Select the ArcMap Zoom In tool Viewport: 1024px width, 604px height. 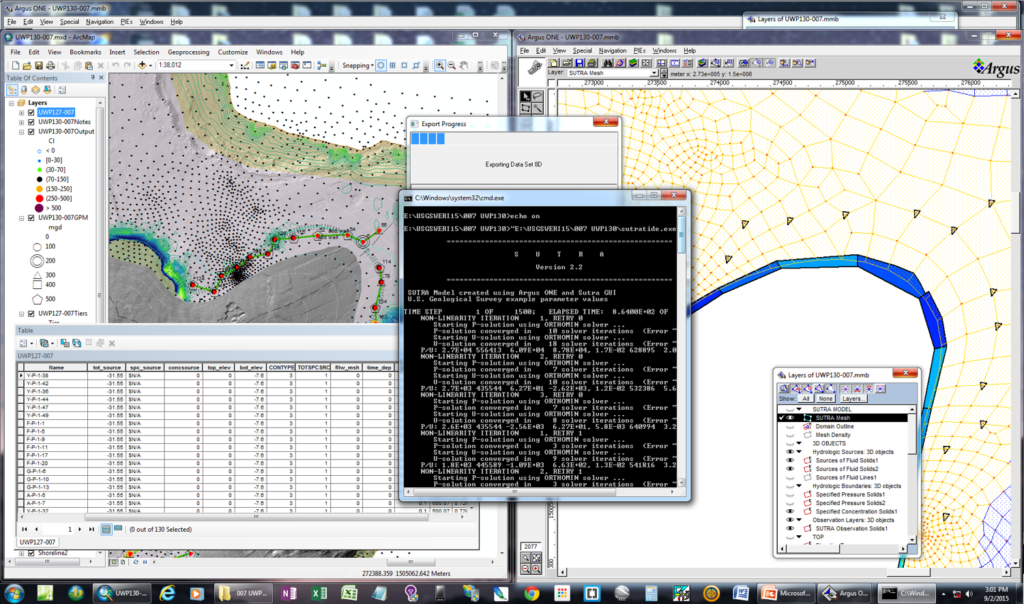pyautogui.click(x=440, y=65)
